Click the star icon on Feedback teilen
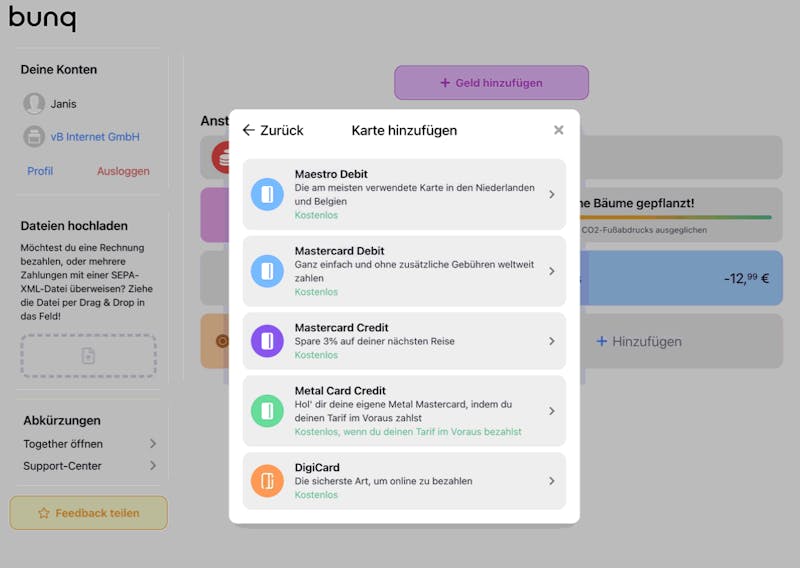 point(44,513)
